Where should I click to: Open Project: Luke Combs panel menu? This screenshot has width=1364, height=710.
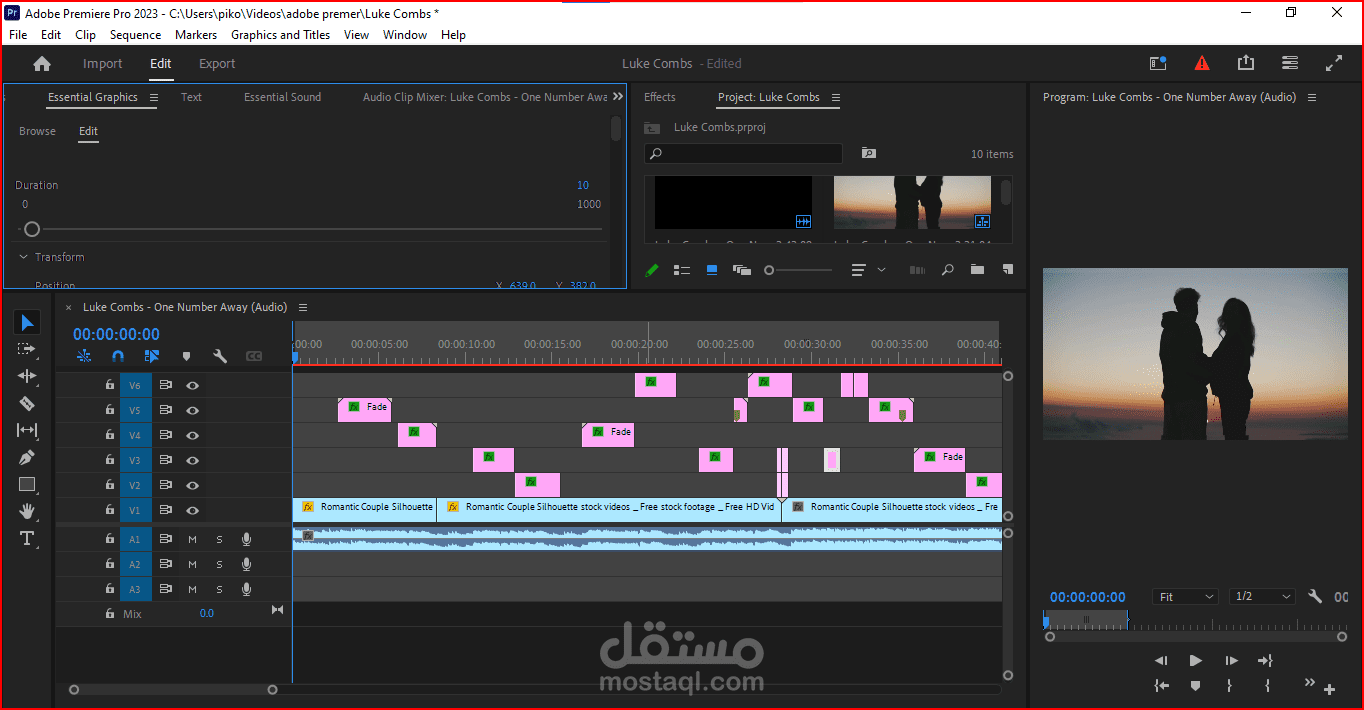tap(835, 97)
